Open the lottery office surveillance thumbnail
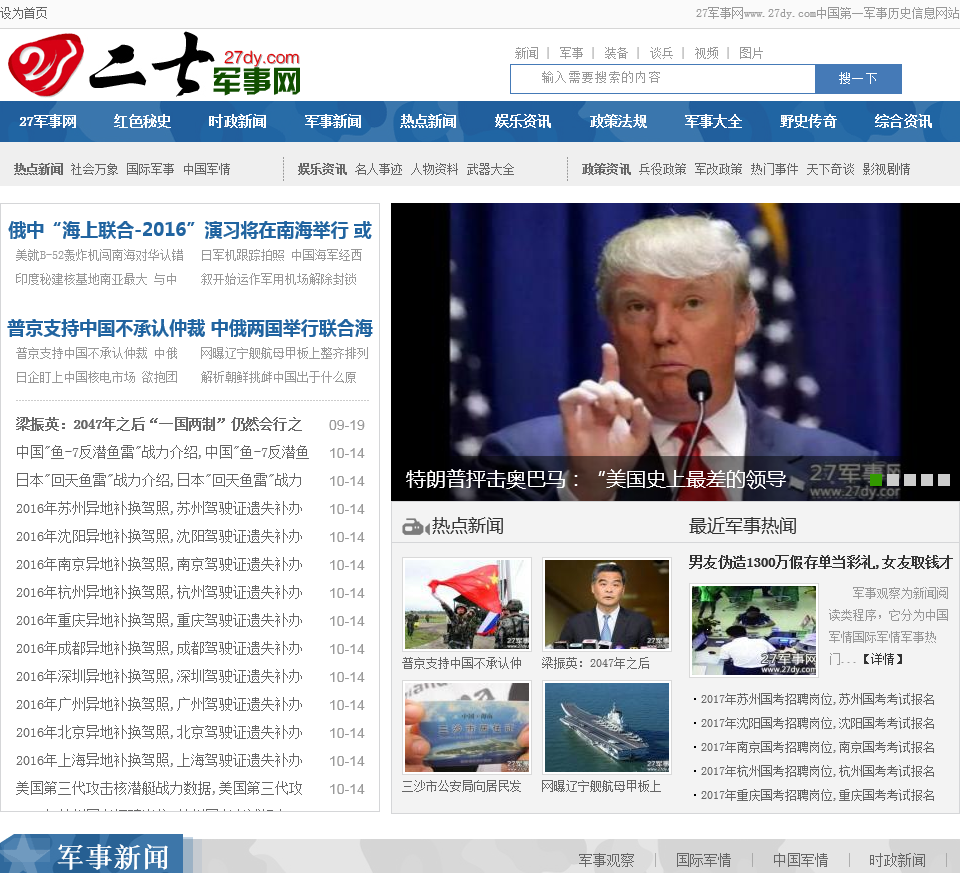Screen dimensions: 960x873 [754, 631]
